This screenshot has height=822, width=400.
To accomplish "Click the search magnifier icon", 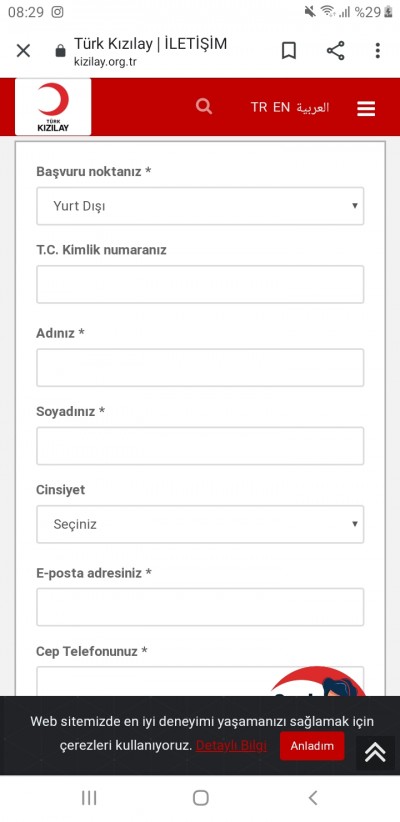I will pos(204,106).
